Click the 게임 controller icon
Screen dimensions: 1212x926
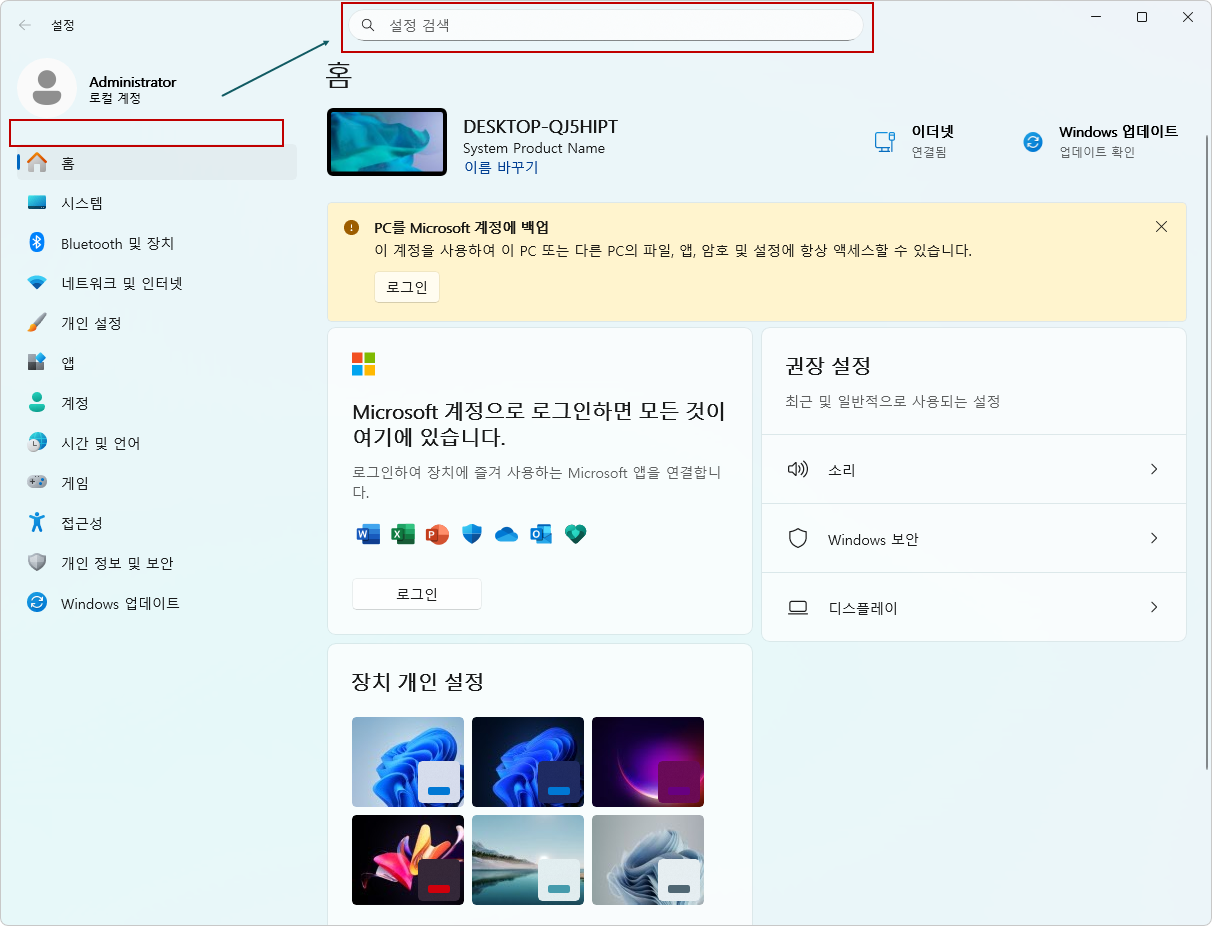tap(37, 482)
